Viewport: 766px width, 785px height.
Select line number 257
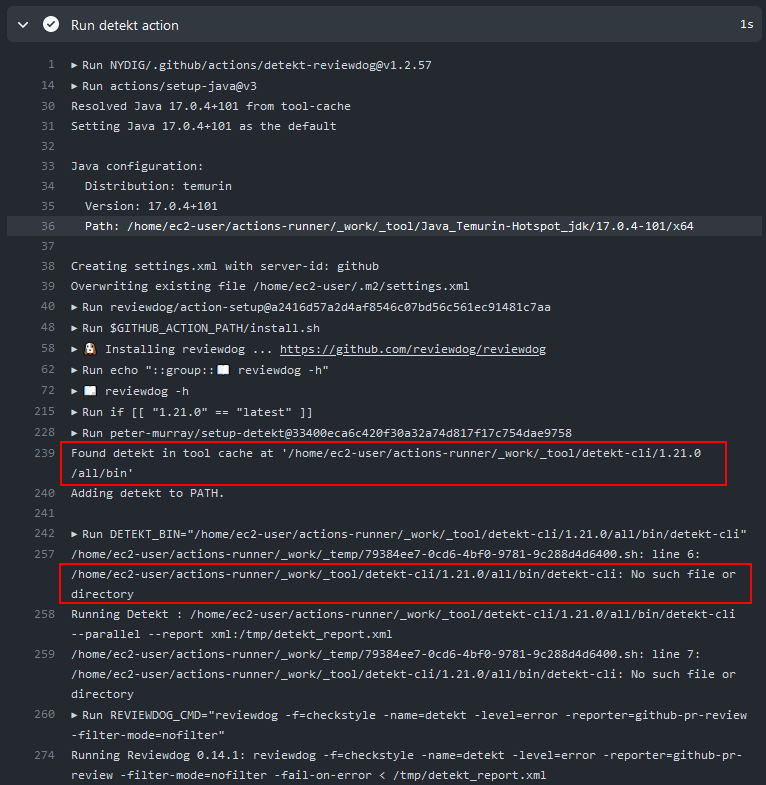tap(45, 554)
